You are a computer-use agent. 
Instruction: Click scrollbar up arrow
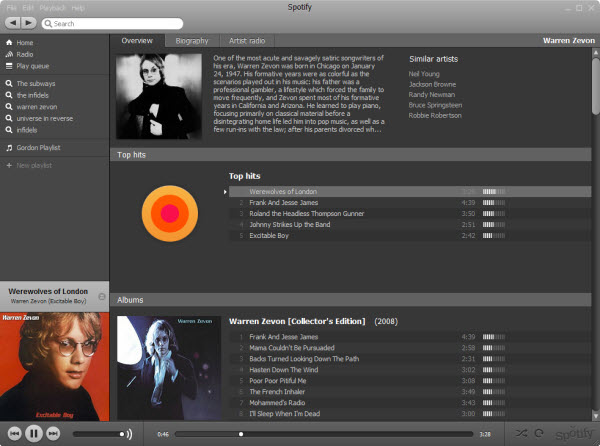(595, 52)
